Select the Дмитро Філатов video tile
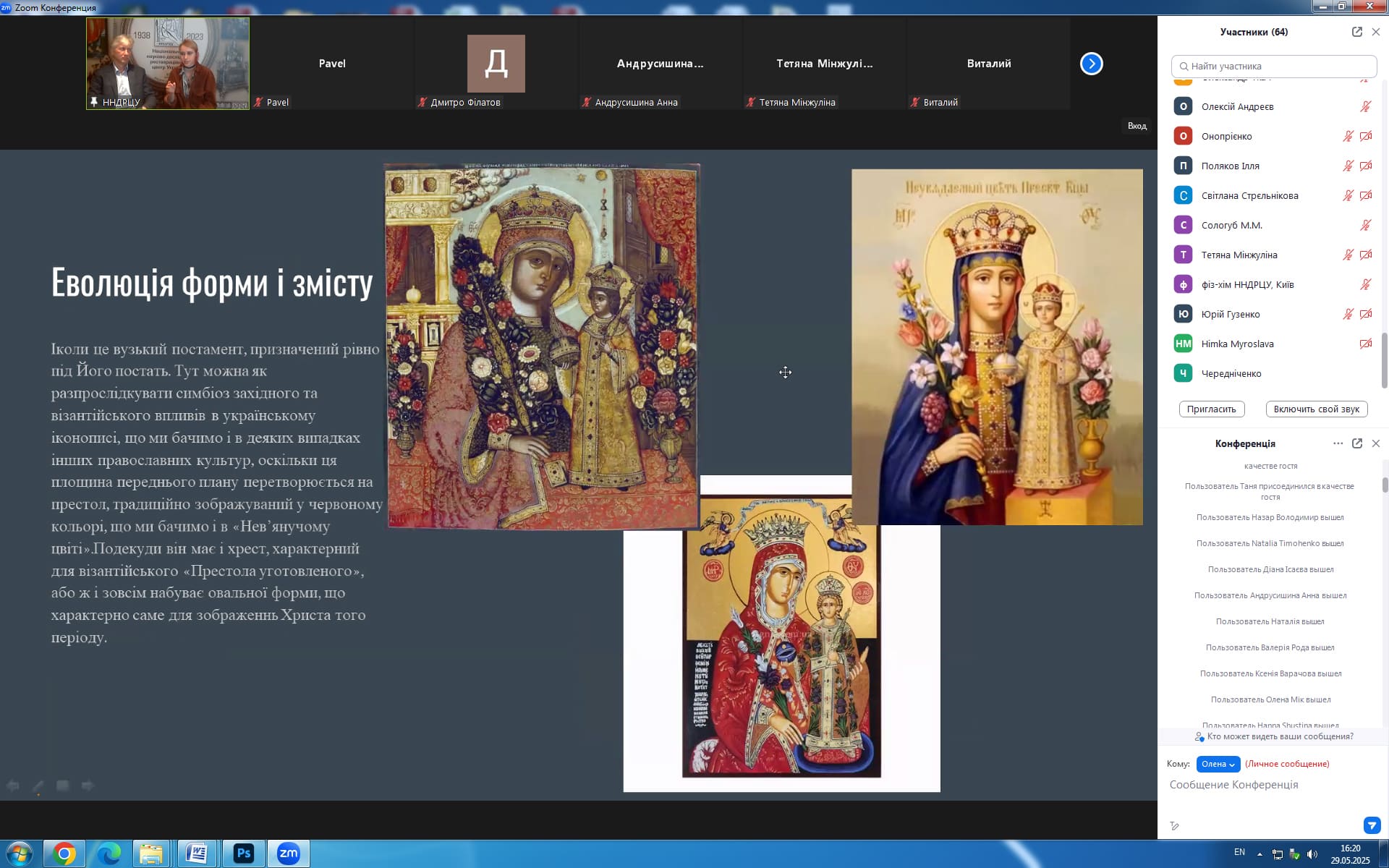1389x868 pixels. coord(496,64)
